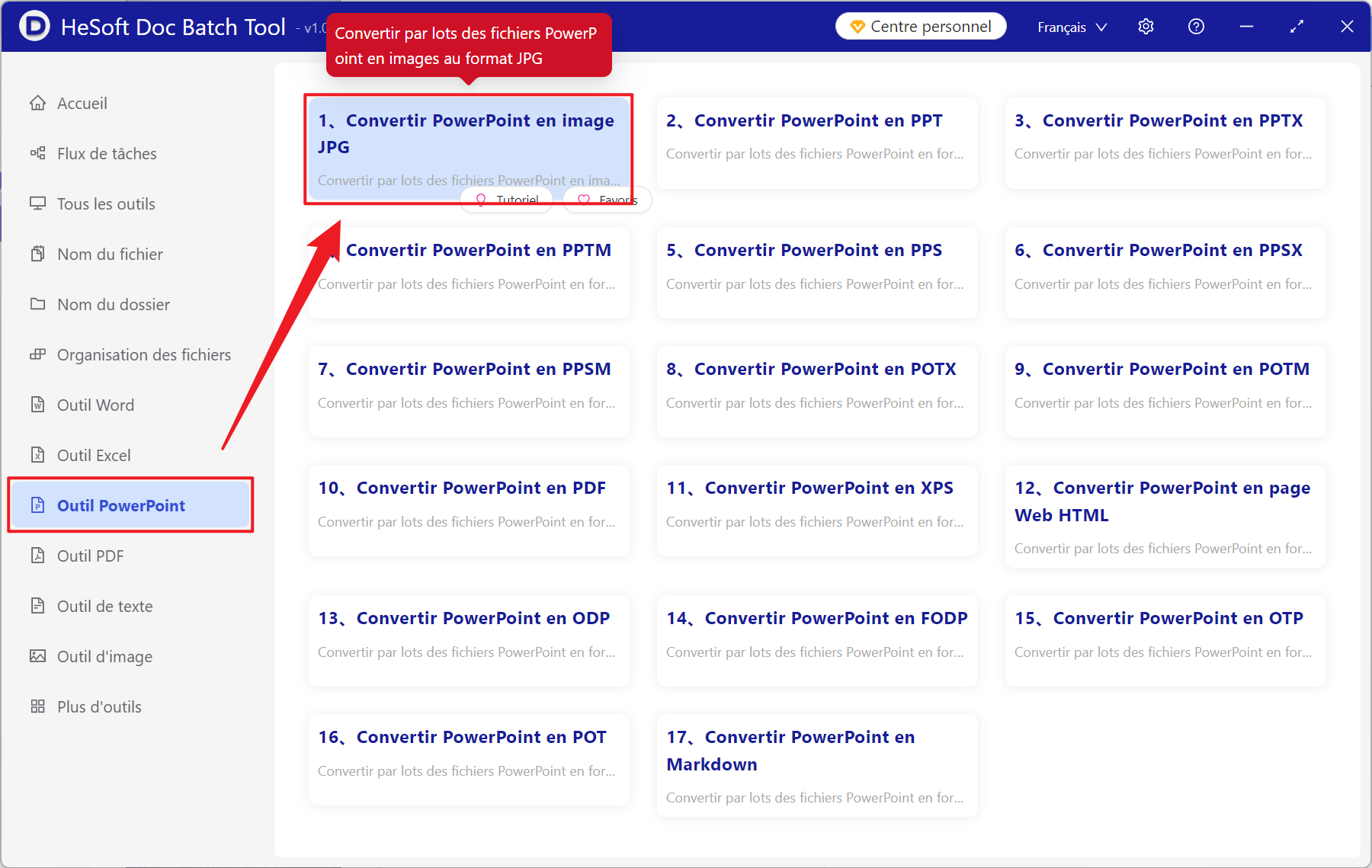Click the Outil de texte icon

tap(37, 606)
